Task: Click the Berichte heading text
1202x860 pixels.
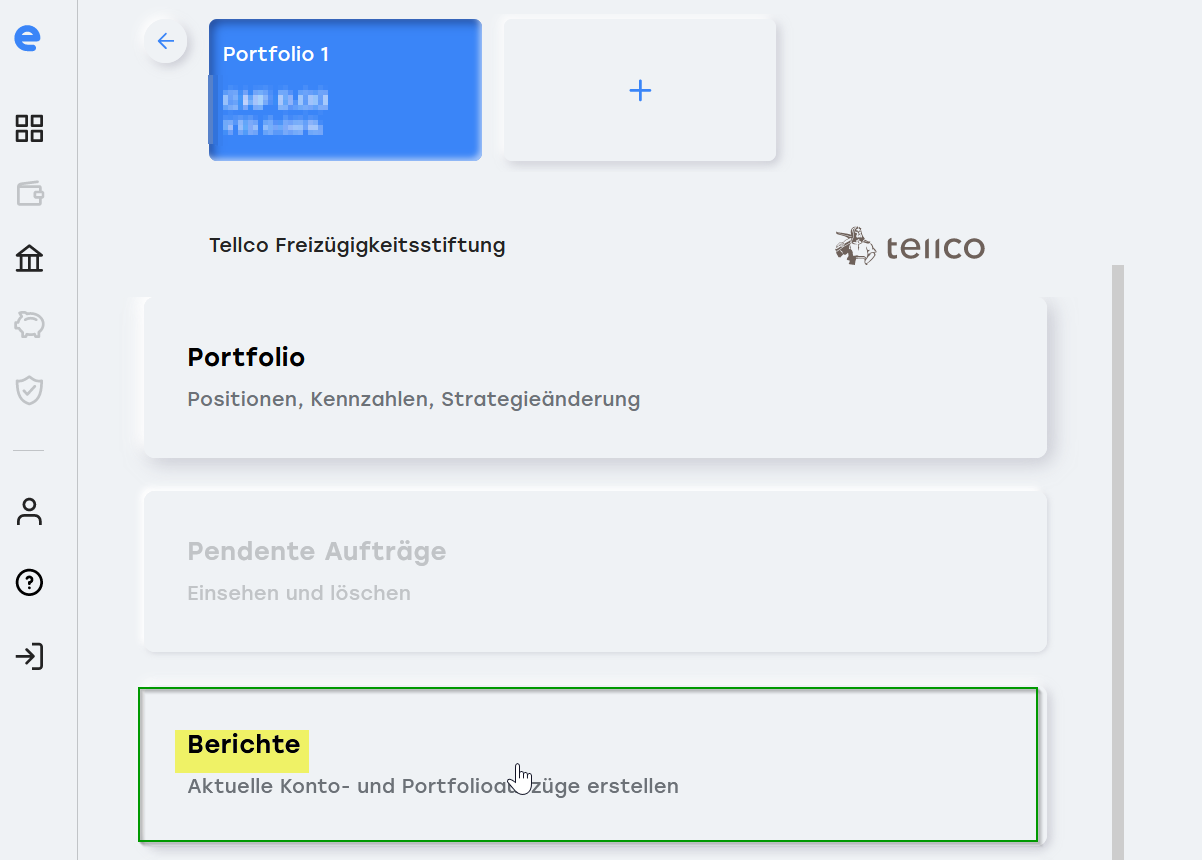Action: click(x=243, y=745)
